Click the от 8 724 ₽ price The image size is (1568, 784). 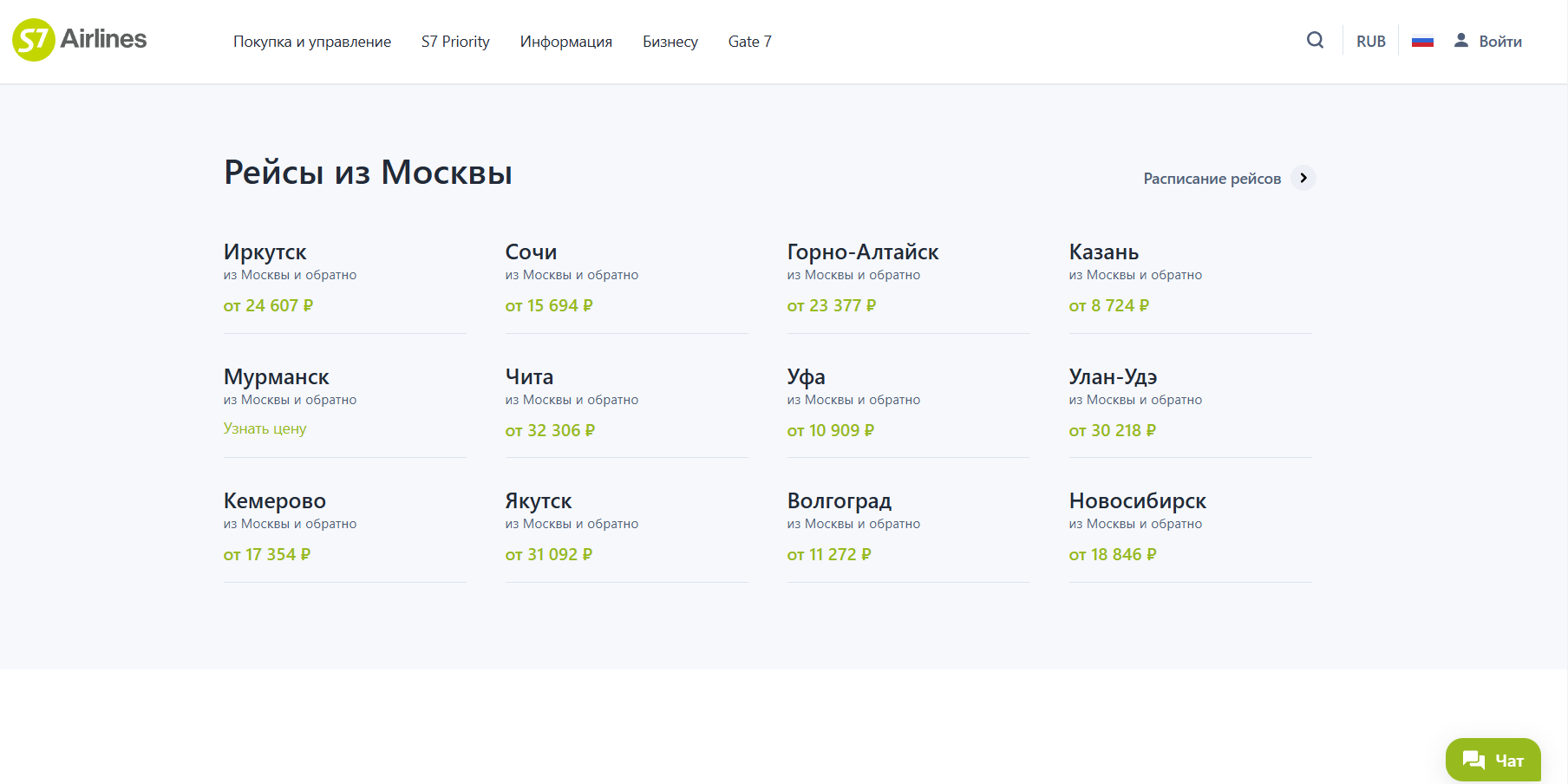coord(1108,305)
